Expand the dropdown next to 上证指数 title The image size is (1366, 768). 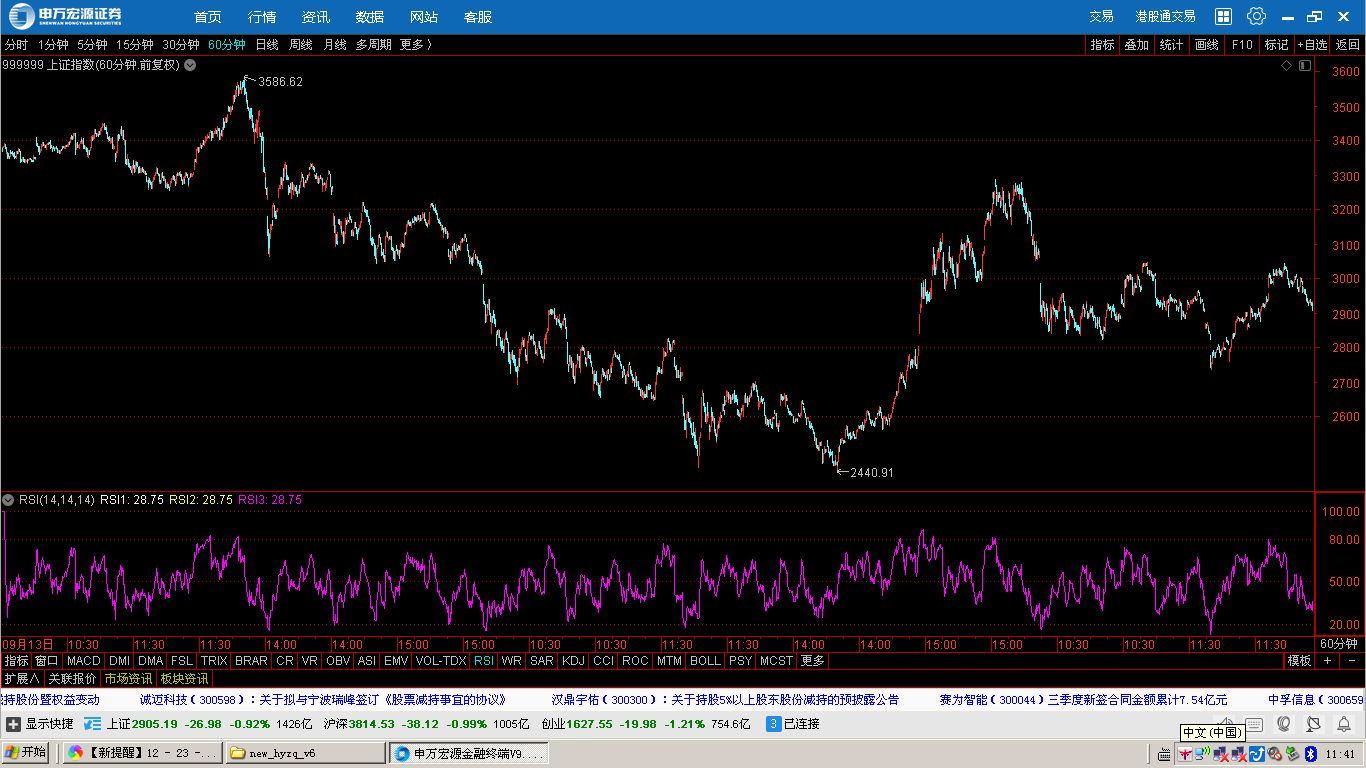click(190, 65)
